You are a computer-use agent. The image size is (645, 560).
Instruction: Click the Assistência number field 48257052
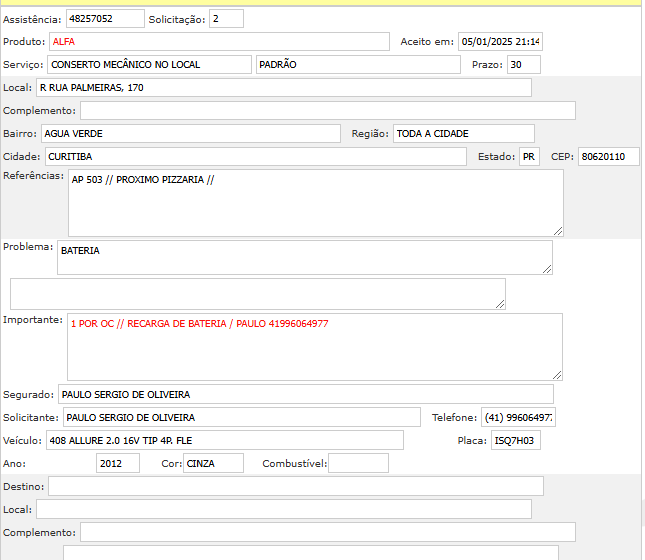point(105,19)
